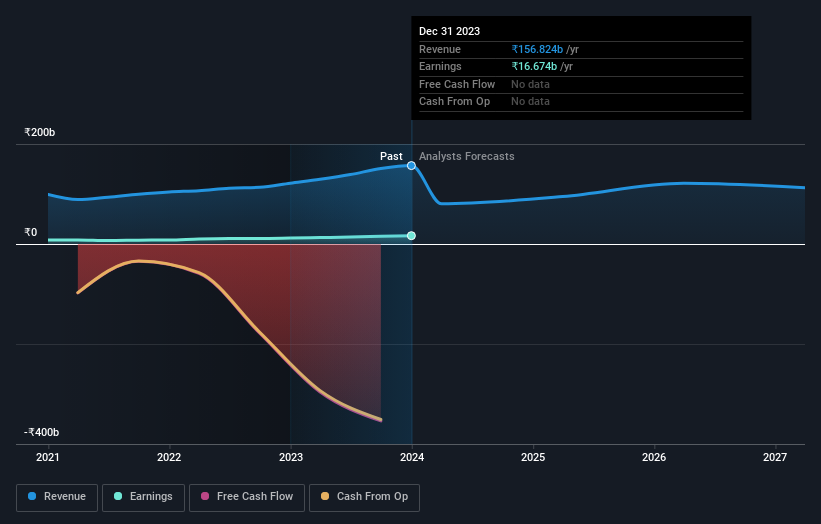Click the tooltip Free Cash Flow row label
The height and width of the screenshot is (524, 821).
[457, 84]
